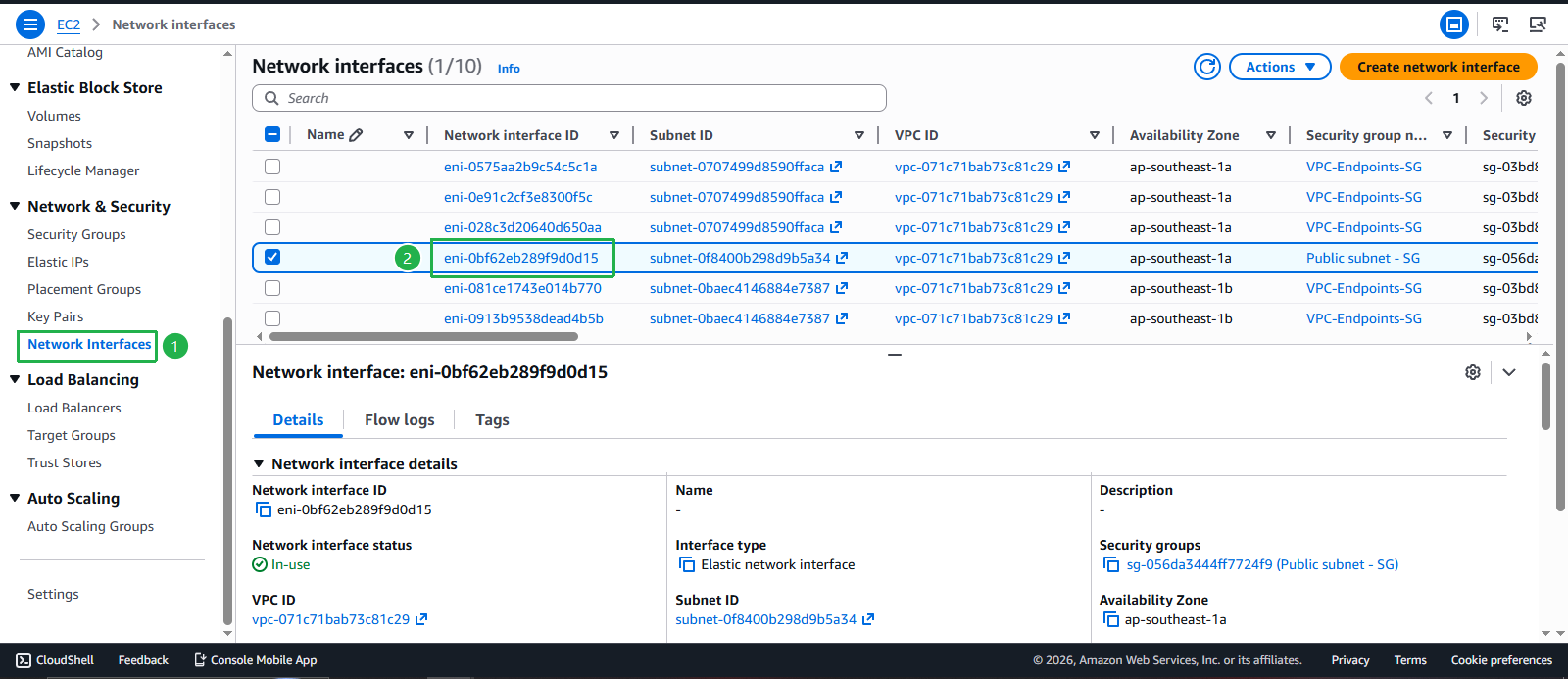Open Console Mobile App from footer
1568x679 pixels.
(255, 660)
